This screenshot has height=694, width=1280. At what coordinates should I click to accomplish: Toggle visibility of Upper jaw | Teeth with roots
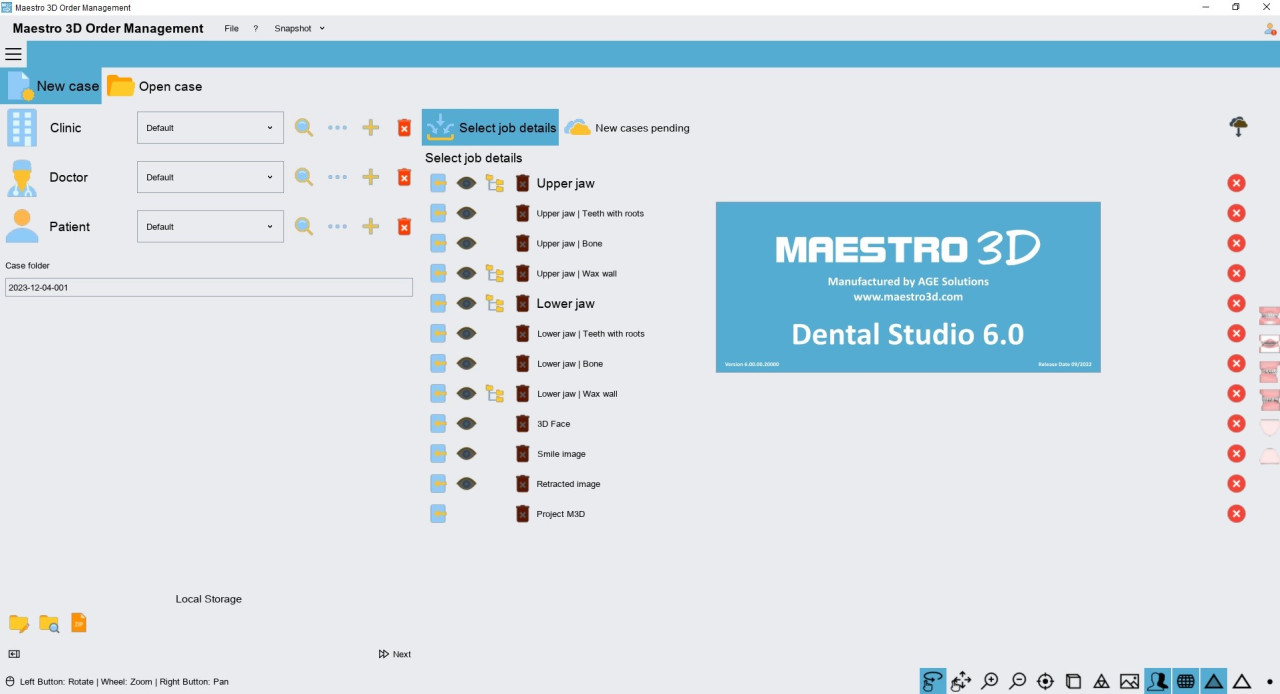[466, 213]
